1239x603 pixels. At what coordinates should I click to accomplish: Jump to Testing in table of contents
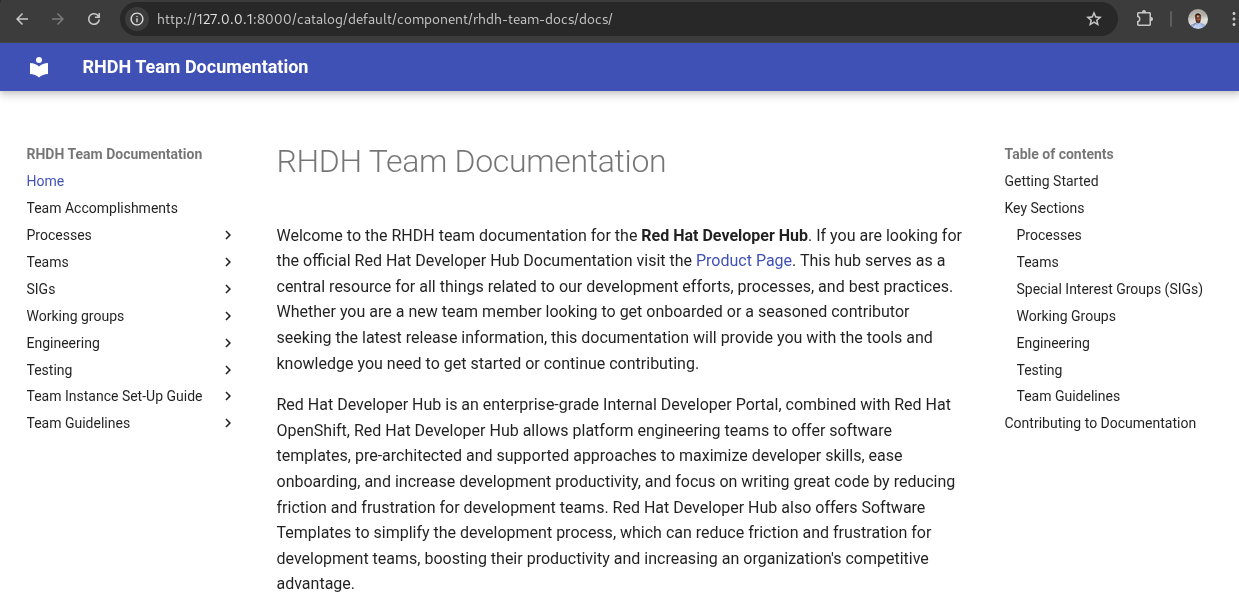pos(1039,370)
